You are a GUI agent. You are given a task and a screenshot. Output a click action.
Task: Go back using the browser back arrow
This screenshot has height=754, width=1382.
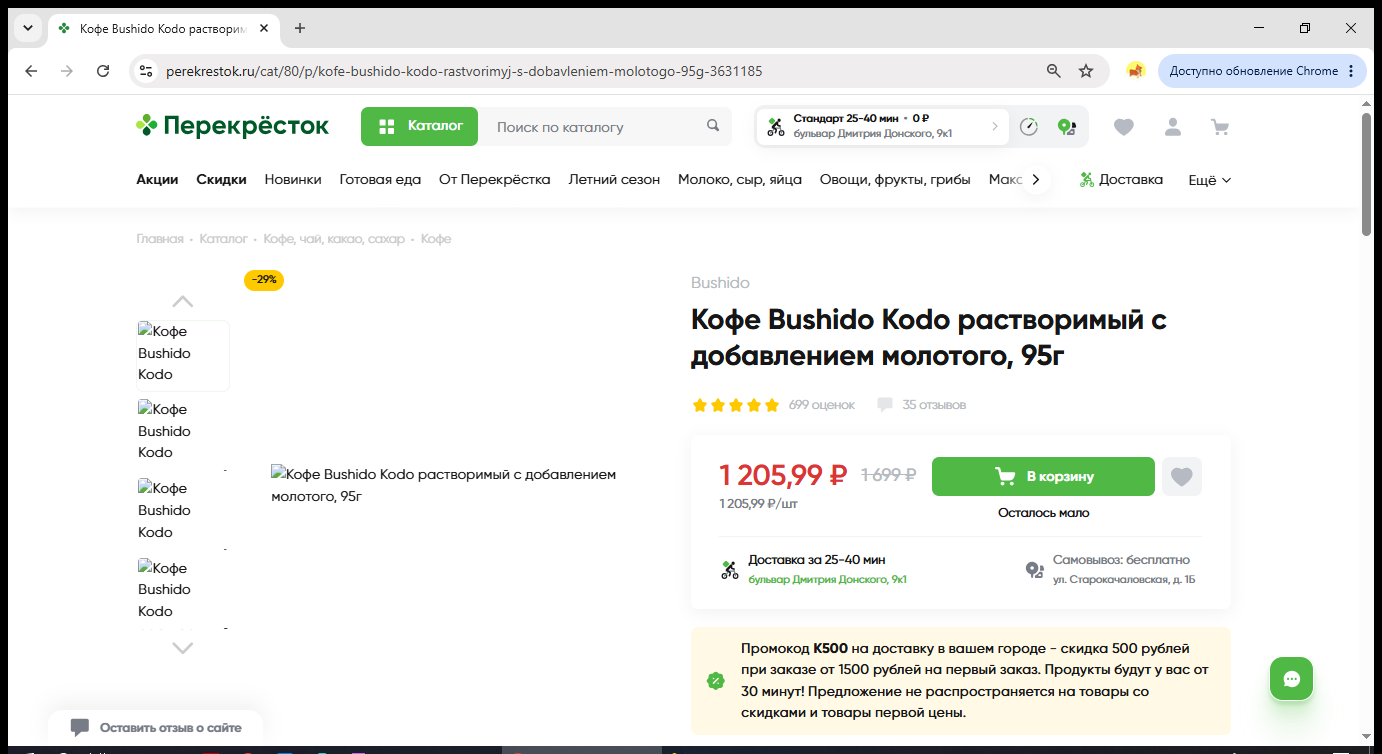point(31,71)
